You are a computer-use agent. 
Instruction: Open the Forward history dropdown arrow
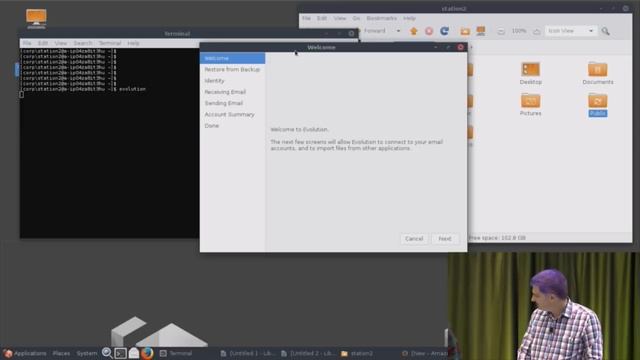tap(398, 31)
